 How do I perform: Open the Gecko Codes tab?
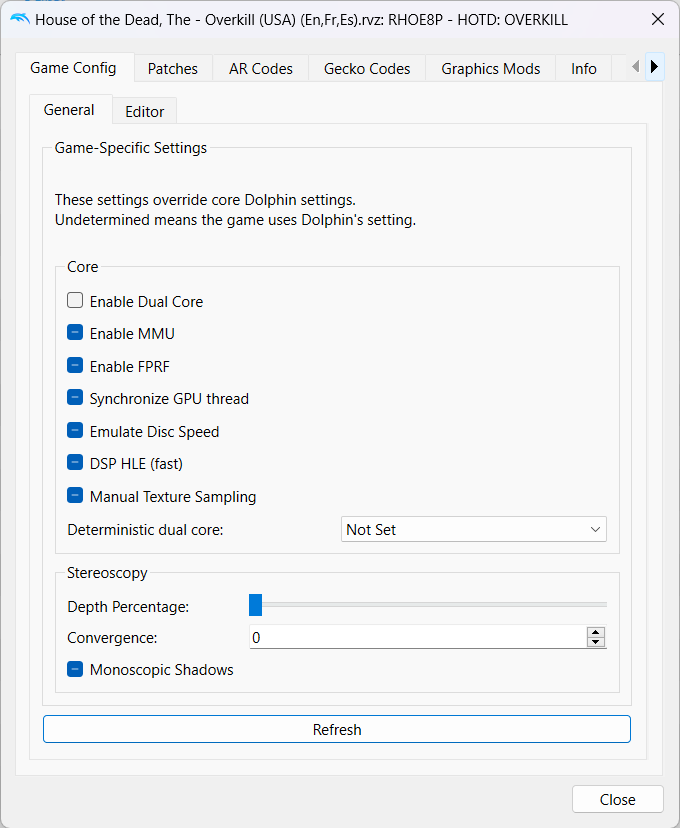point(367,69)
